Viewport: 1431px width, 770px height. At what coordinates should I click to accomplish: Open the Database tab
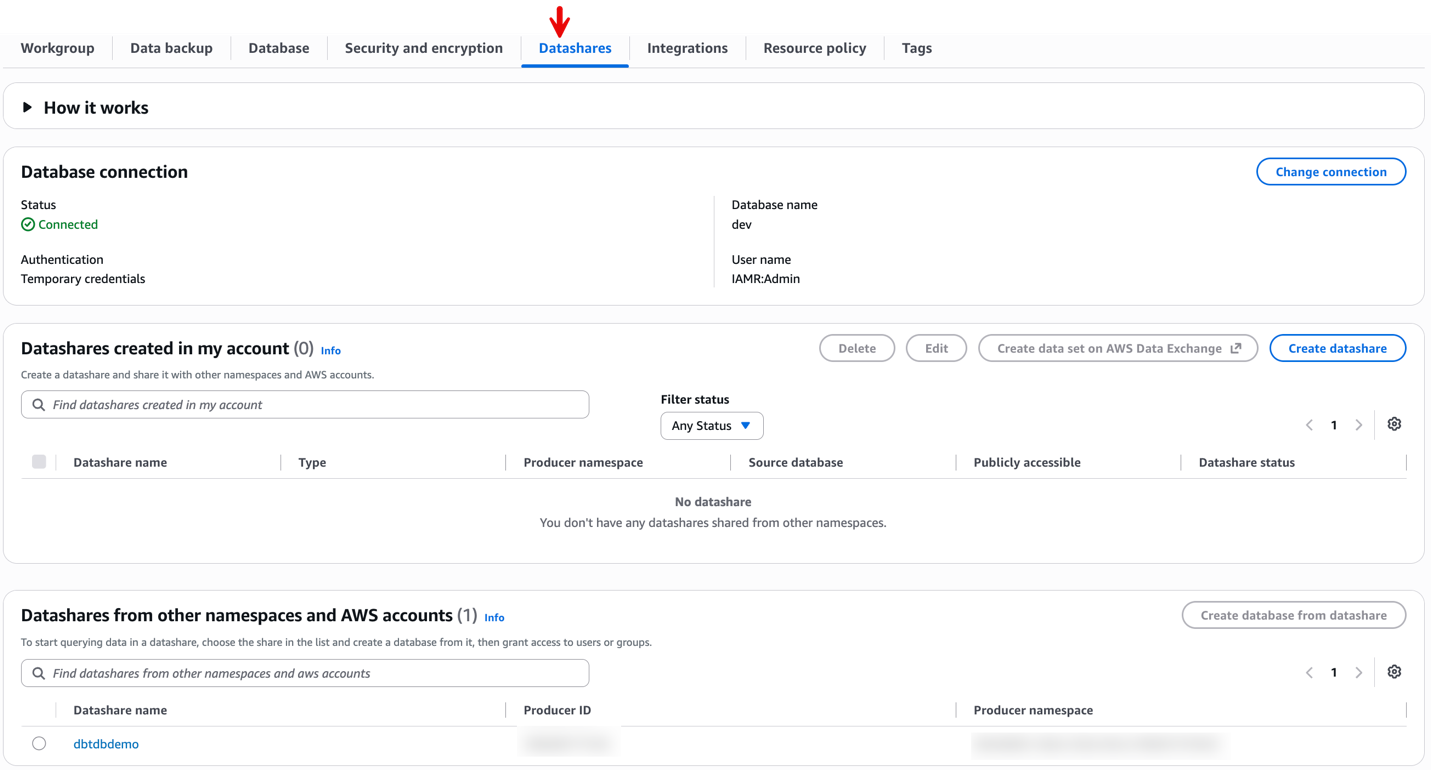click(279, 48)
